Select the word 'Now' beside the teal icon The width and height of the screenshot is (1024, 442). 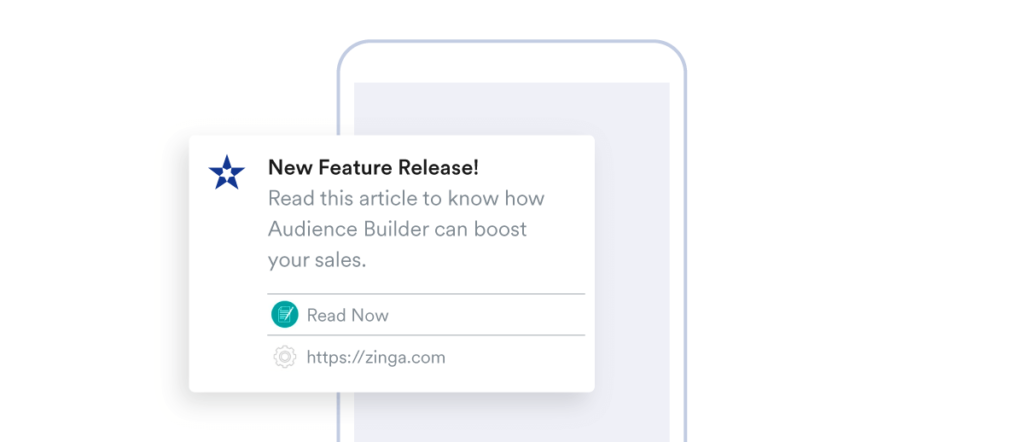pos(369,315)
